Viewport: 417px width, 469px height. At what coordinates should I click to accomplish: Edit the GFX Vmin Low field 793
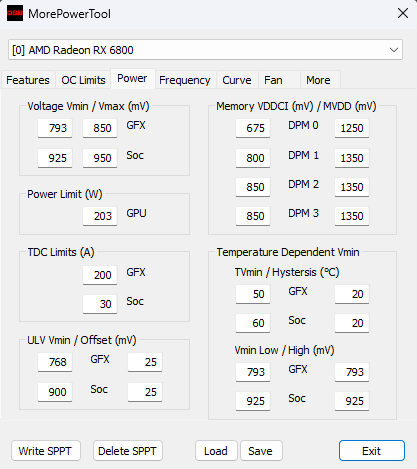click(253, 372)
